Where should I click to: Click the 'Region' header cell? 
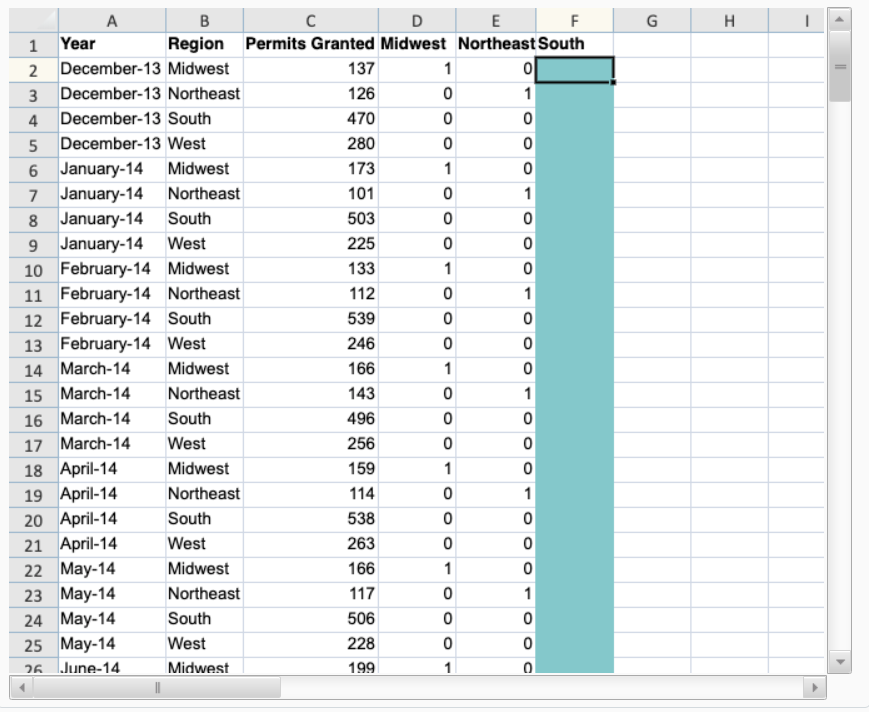(x=204, y=44)
